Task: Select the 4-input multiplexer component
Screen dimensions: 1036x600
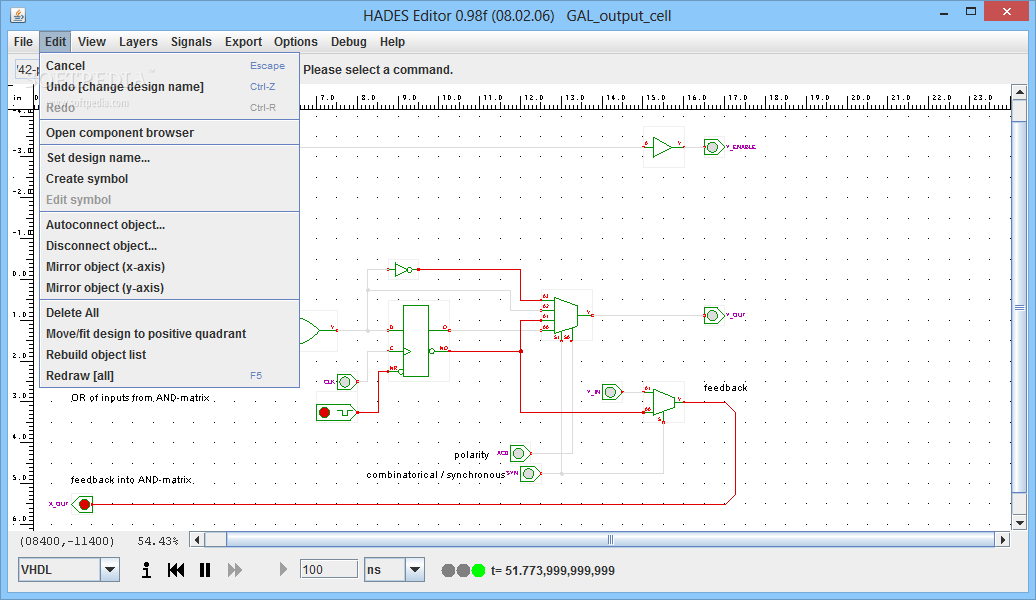Action: pos(566,316)
